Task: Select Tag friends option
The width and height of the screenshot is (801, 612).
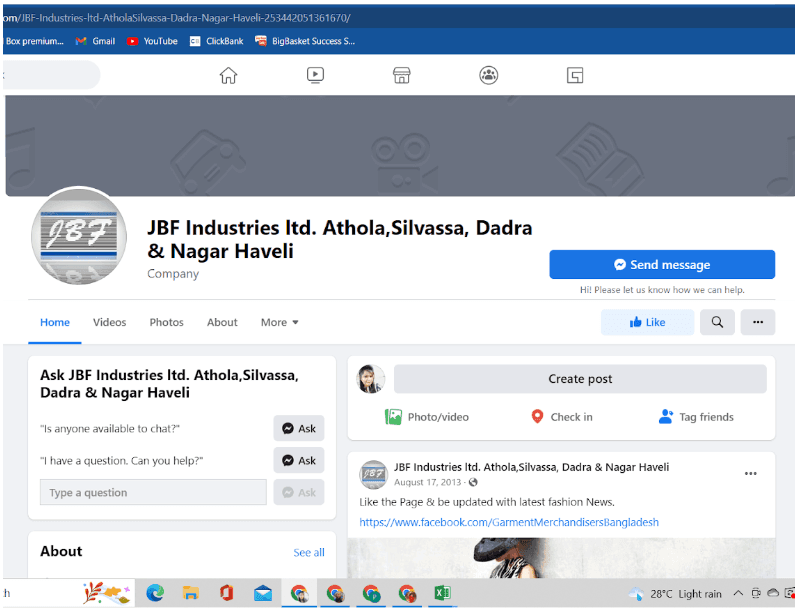Action: tap(696, 417)
